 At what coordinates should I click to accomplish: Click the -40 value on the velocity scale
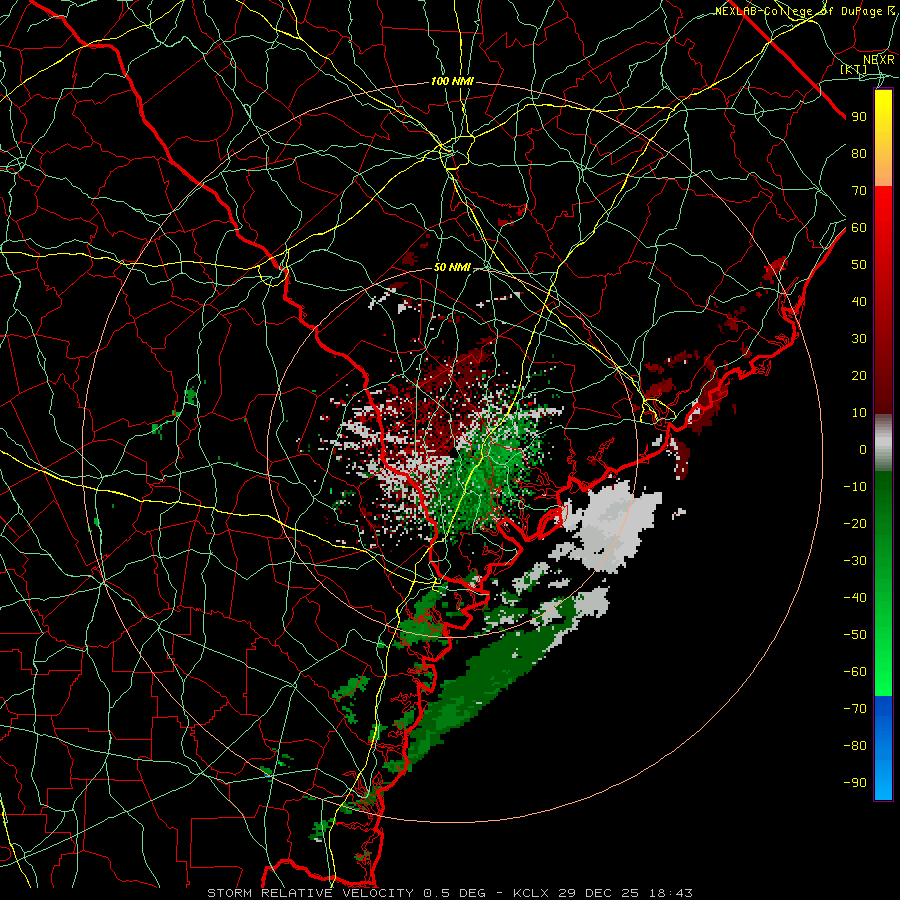(x=855, y=598)
